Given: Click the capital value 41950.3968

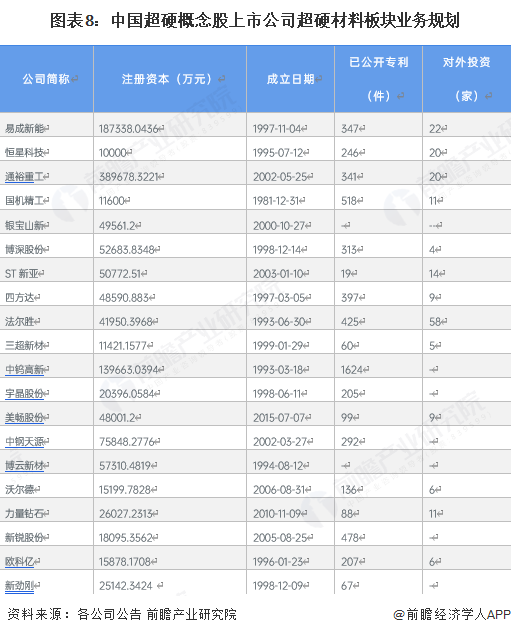Looking at the screenshot, I should [126, 322].
